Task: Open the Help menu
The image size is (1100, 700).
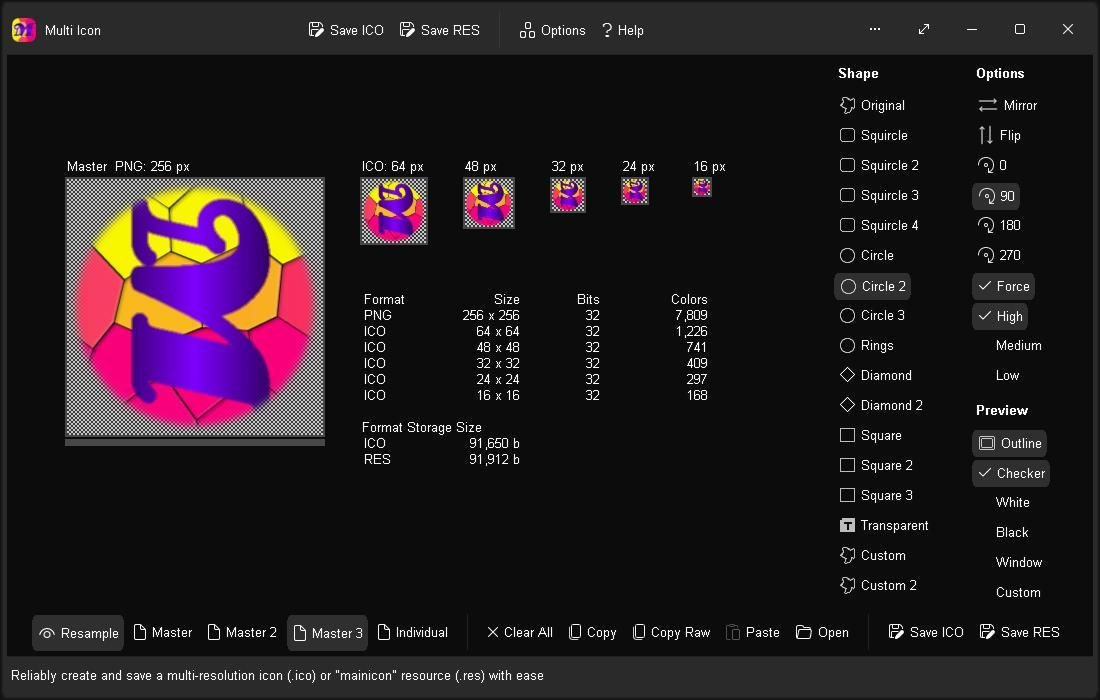Action: (x=622, y=30)
